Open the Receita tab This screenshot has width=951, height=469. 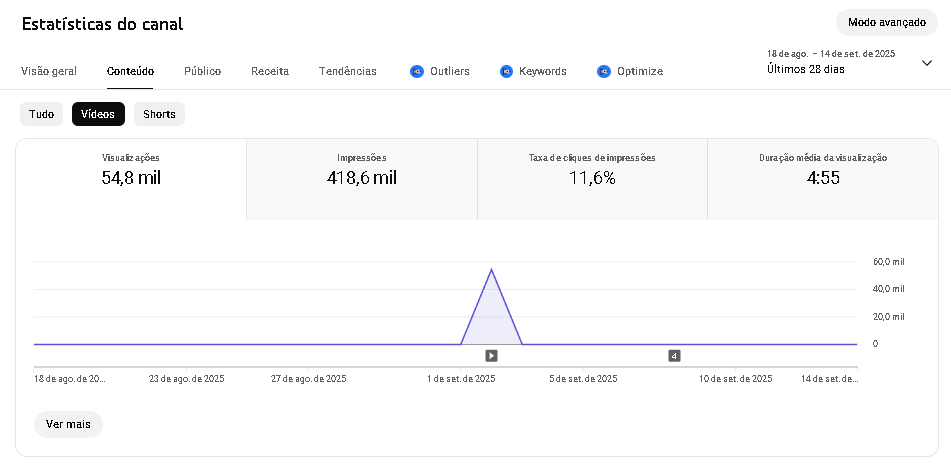(x=270, y=72)
